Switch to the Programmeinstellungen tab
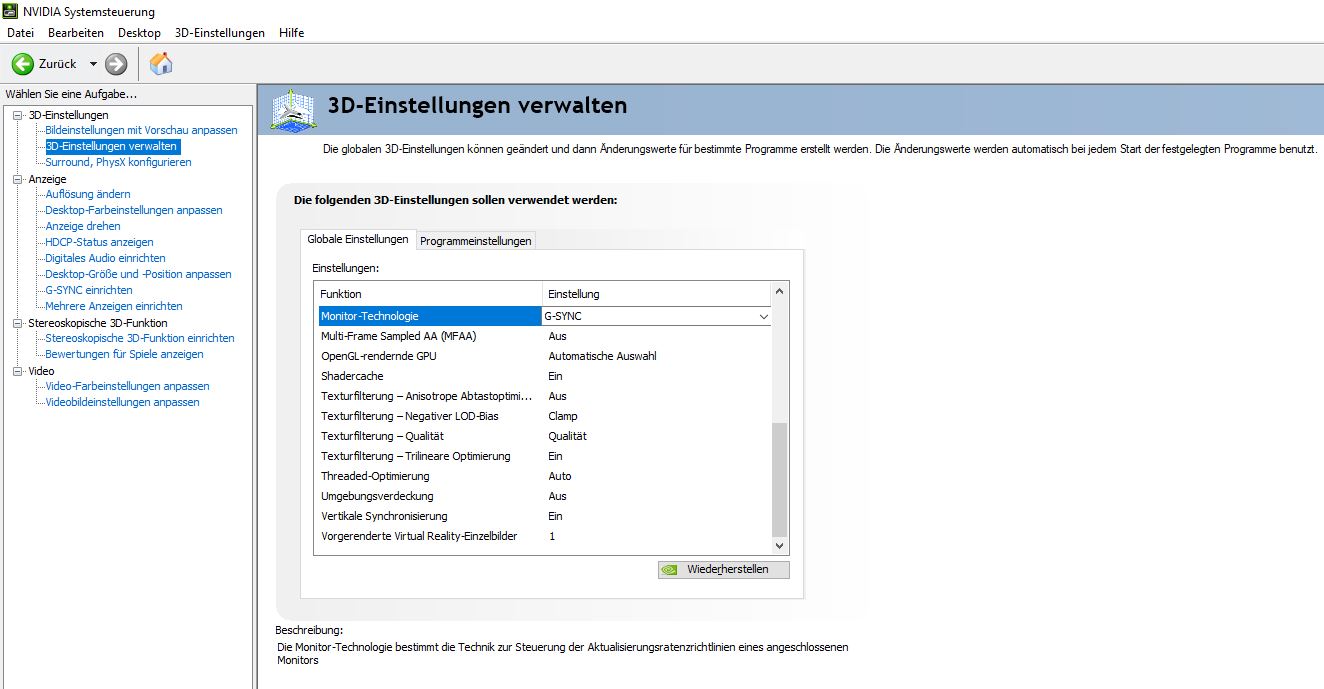The width and height of the screenshot is (1324, 689). 475,241
